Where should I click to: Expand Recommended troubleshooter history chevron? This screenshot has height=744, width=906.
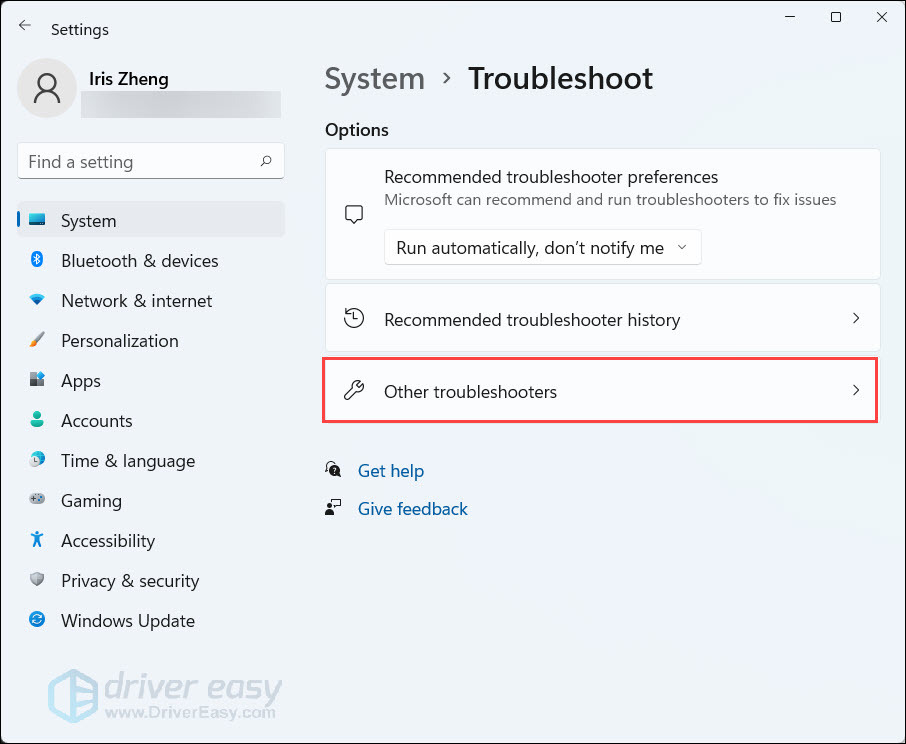click(x=855, y=319)
